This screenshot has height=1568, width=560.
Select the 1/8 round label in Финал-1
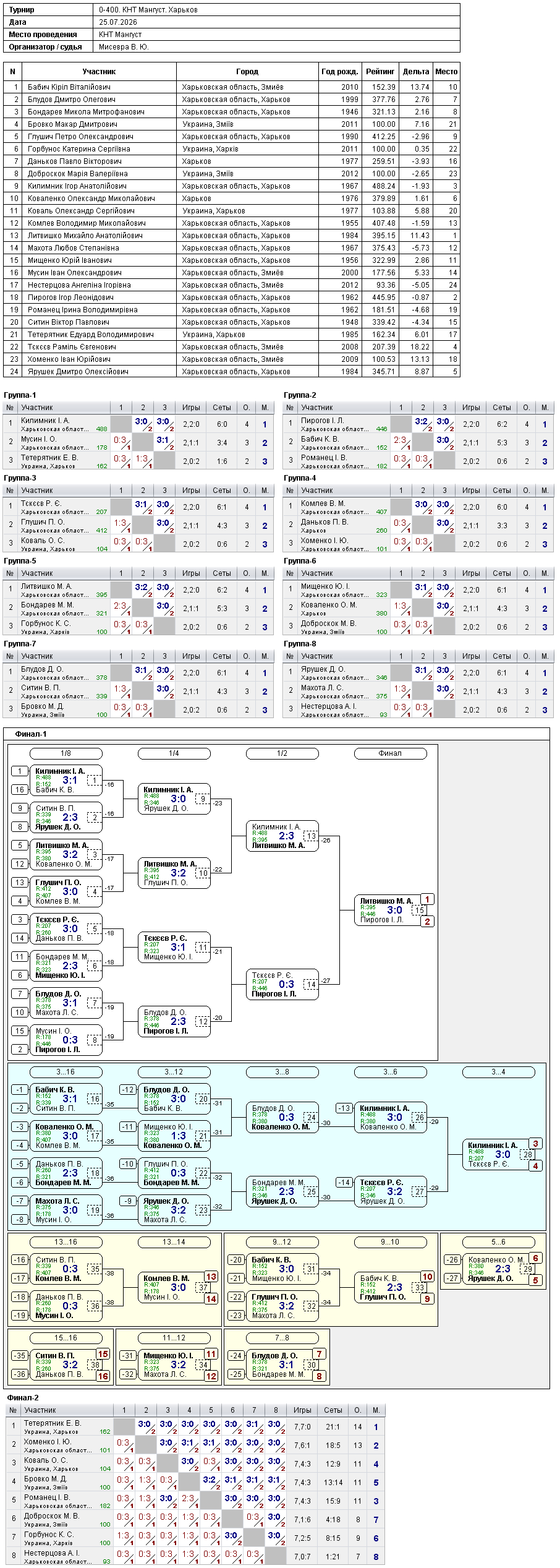coord(66,753)
